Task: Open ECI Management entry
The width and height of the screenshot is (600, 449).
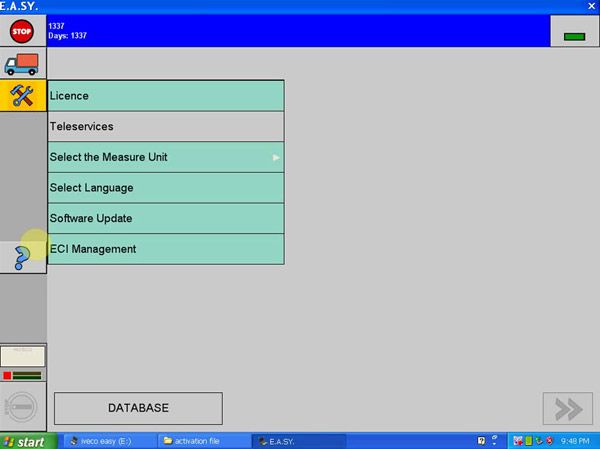Action: pos(166,249)
